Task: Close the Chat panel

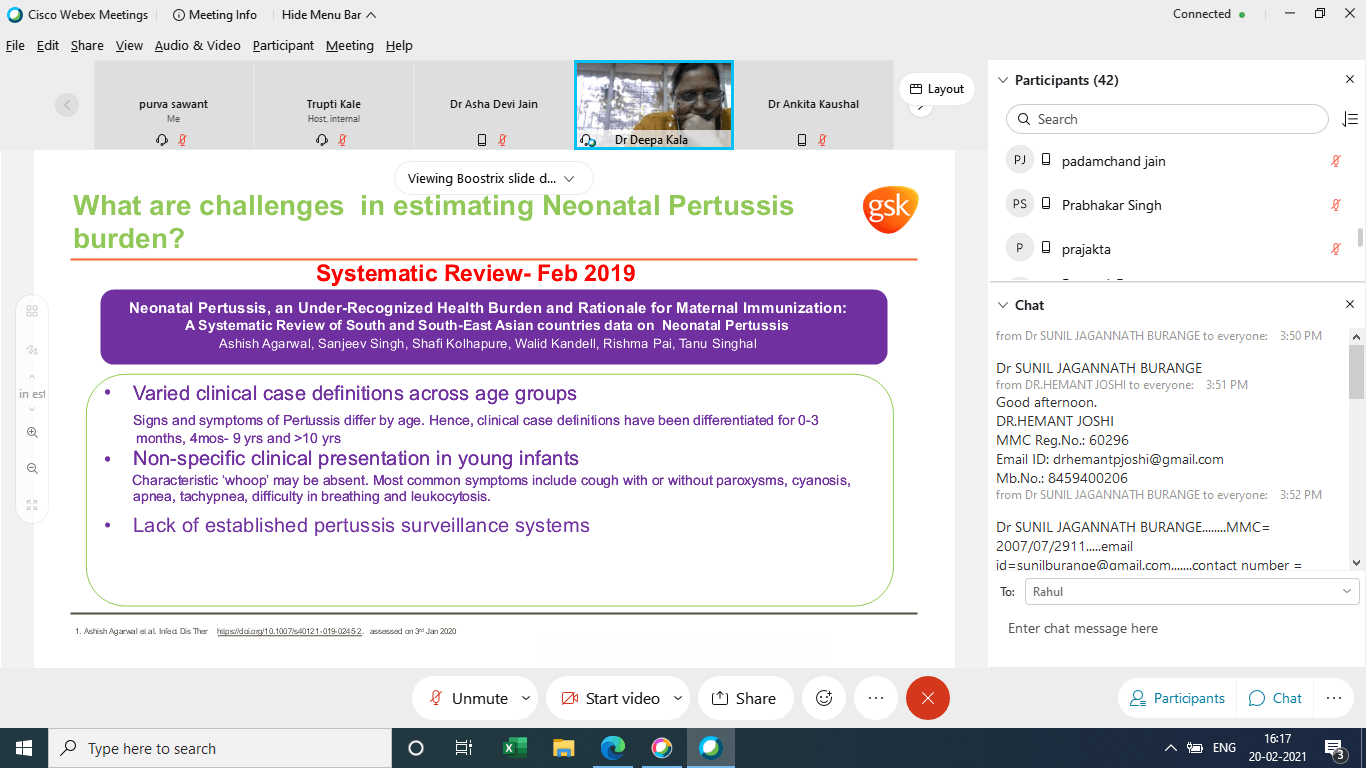Action: click(1350, 305)
